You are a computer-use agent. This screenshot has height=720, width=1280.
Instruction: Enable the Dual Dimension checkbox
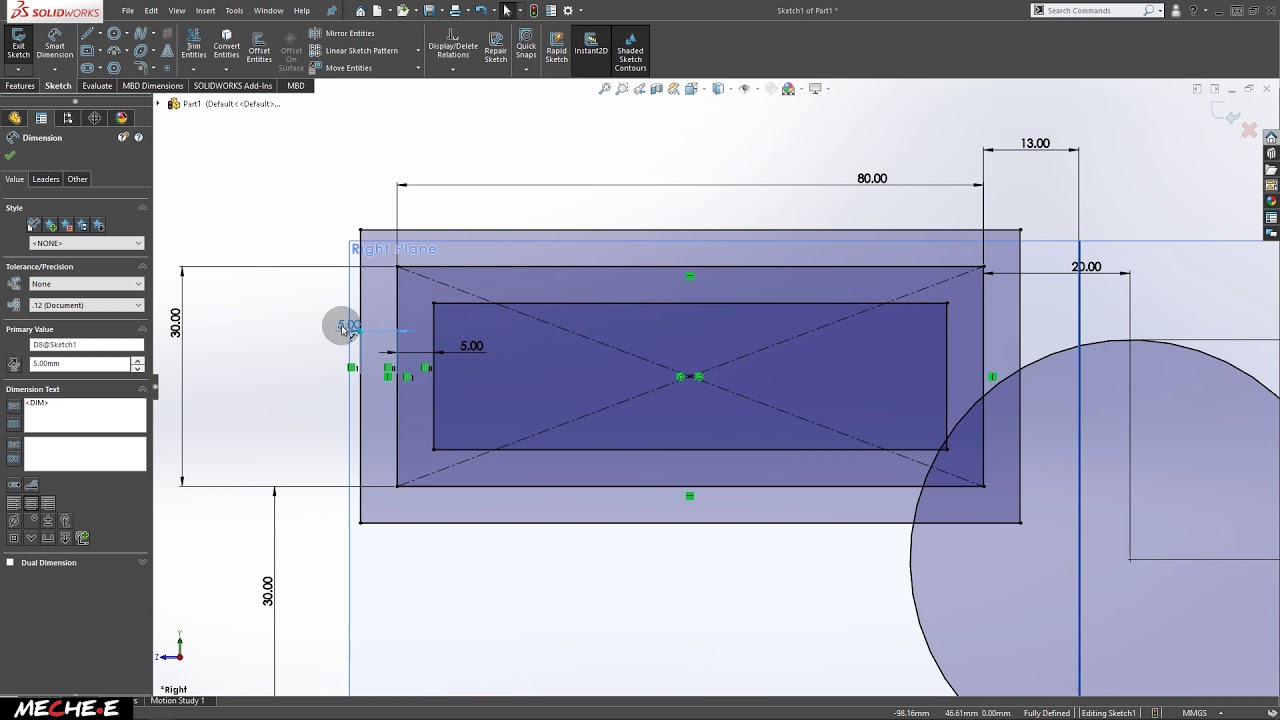coord(11,562)
